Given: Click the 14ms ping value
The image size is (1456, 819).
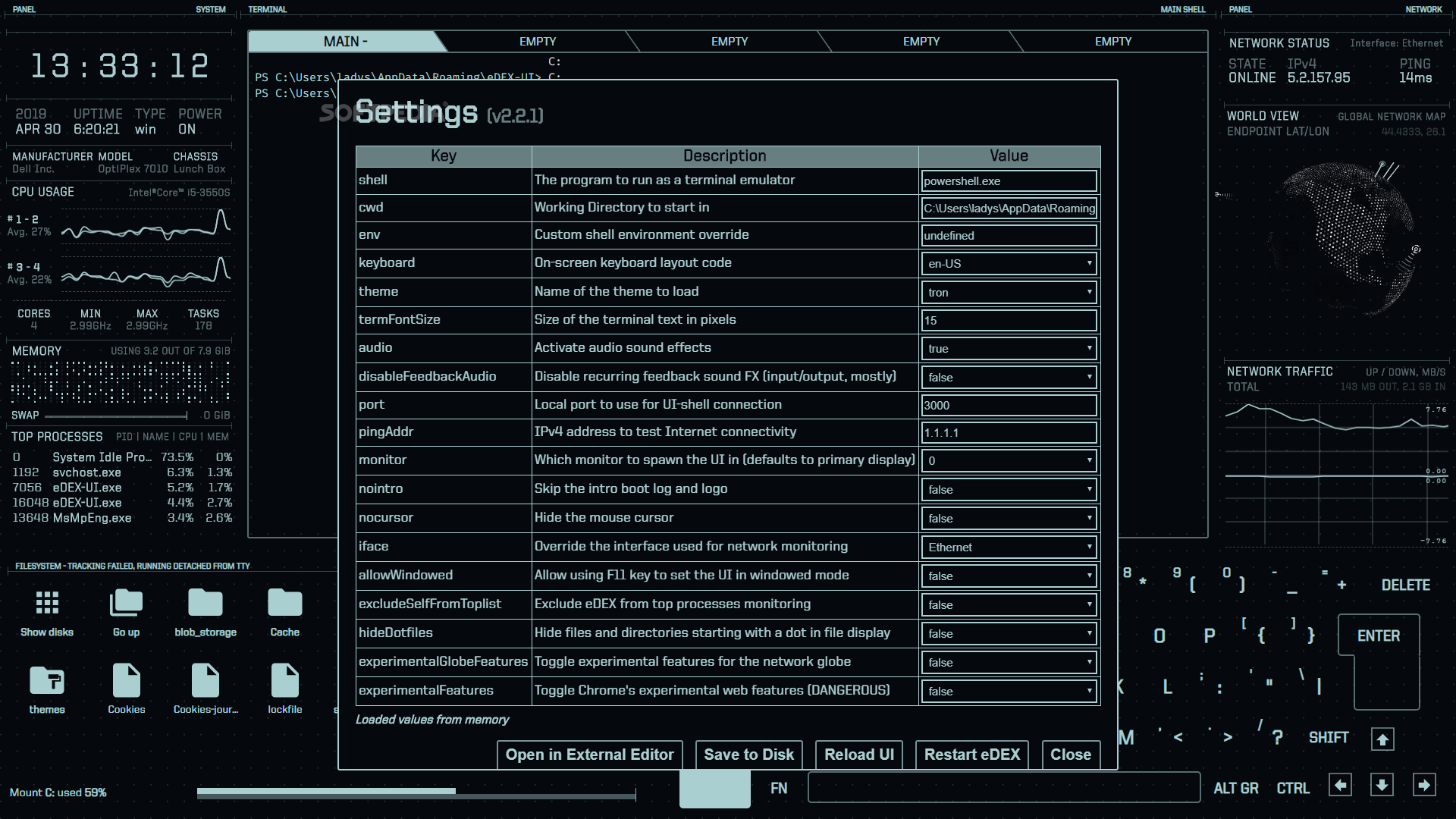Looking at the screenshot, I should [1415, 78].
